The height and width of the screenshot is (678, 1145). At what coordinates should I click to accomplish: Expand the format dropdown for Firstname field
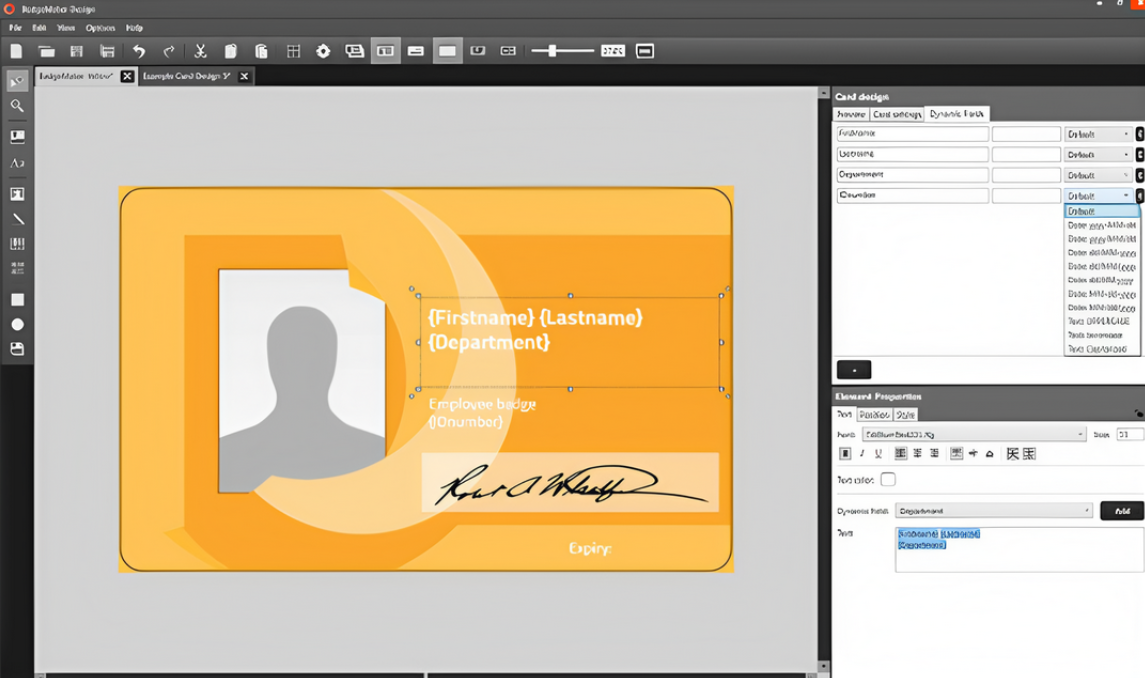[x=1099, y=134]
